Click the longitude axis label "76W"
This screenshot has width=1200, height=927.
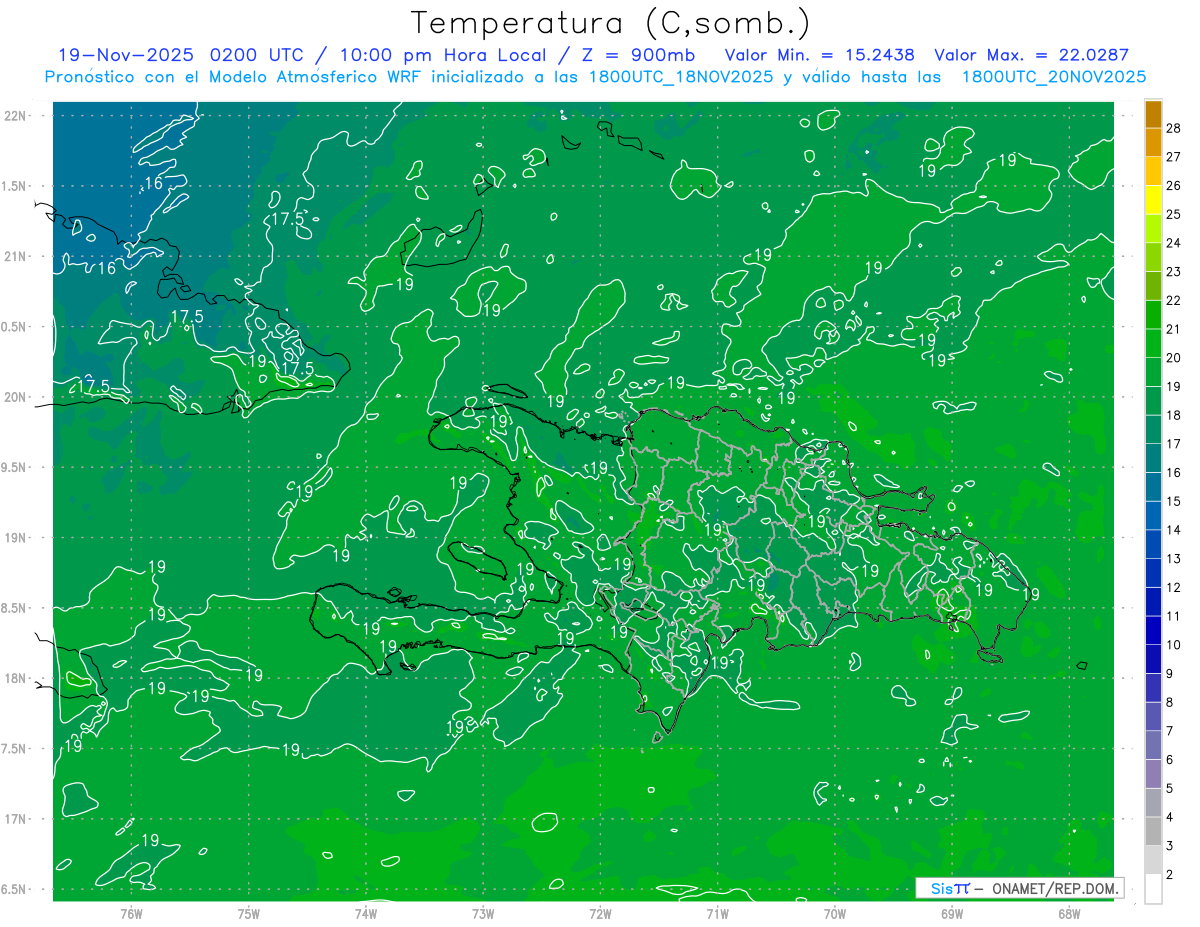[131, 914]
